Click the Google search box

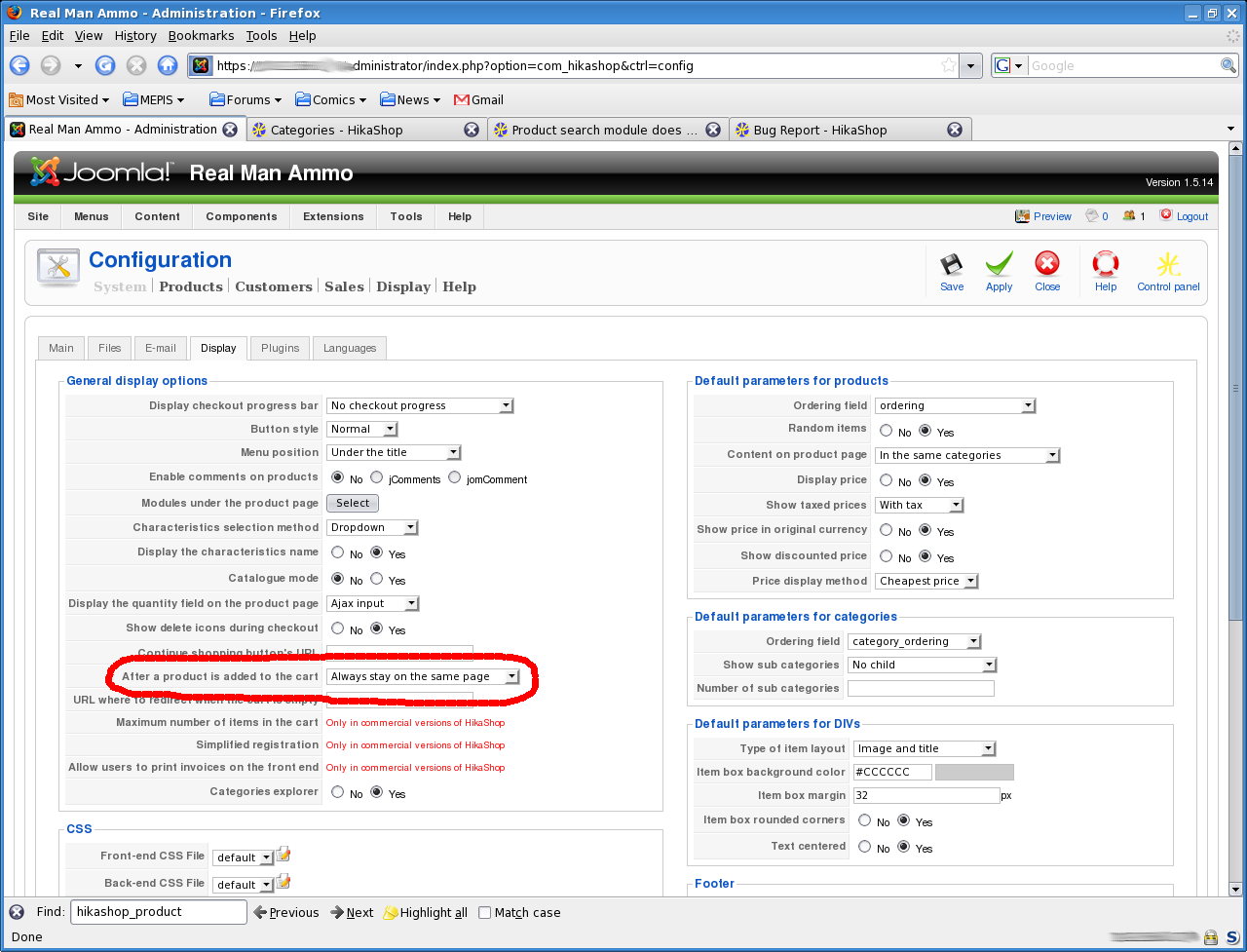(1122, 65)
